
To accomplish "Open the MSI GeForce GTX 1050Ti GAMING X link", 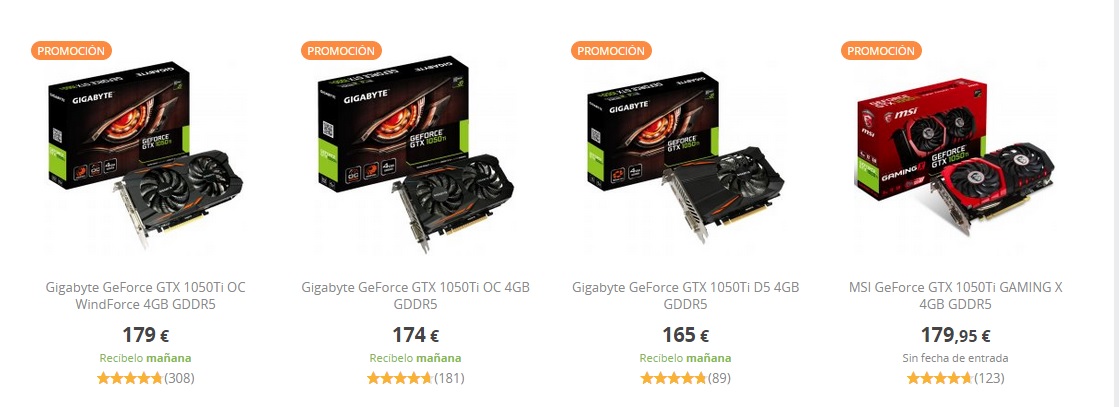I will pyautogui.click(x=956, y=296).
